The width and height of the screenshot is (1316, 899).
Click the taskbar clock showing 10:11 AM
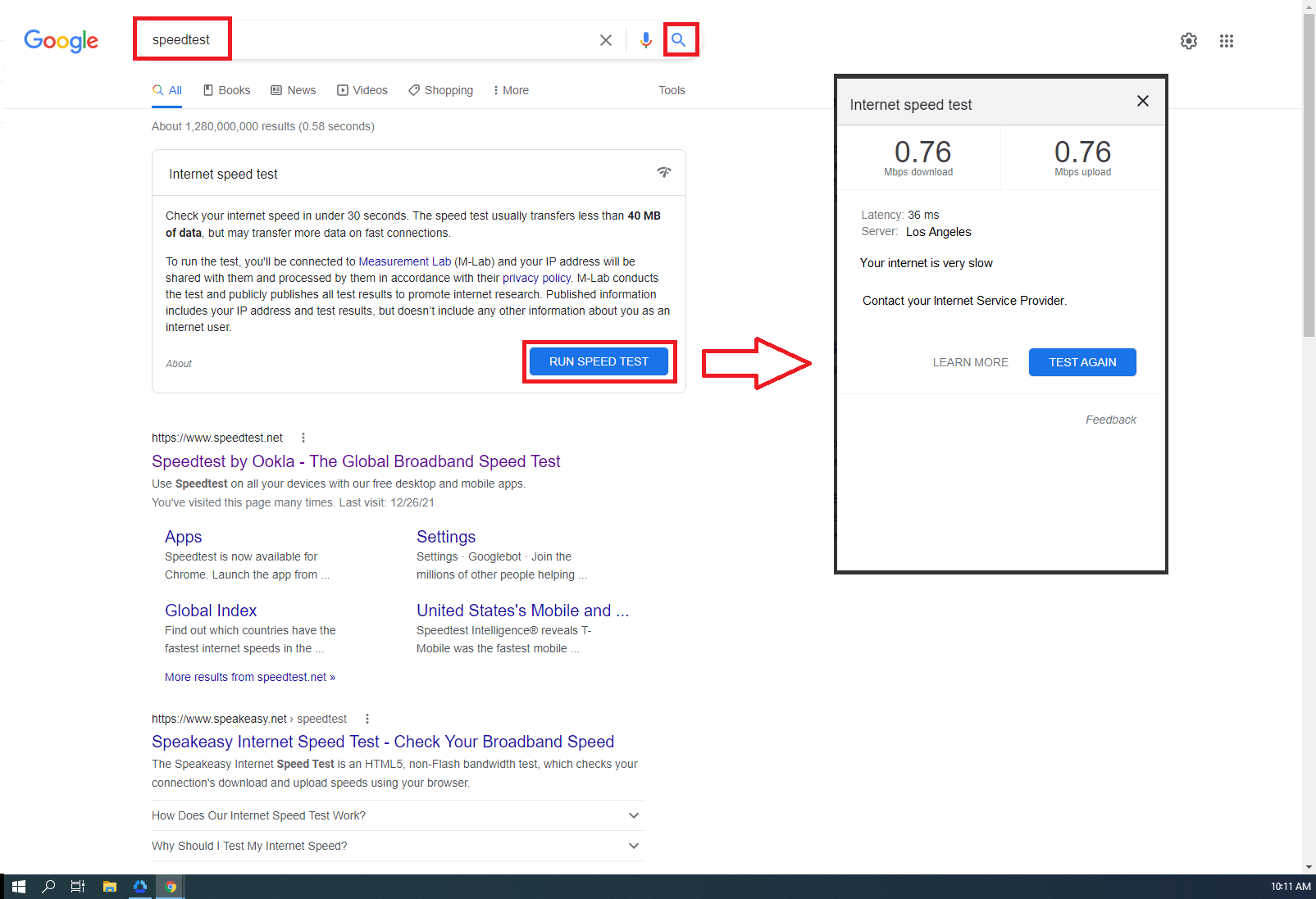point(1291,887)
